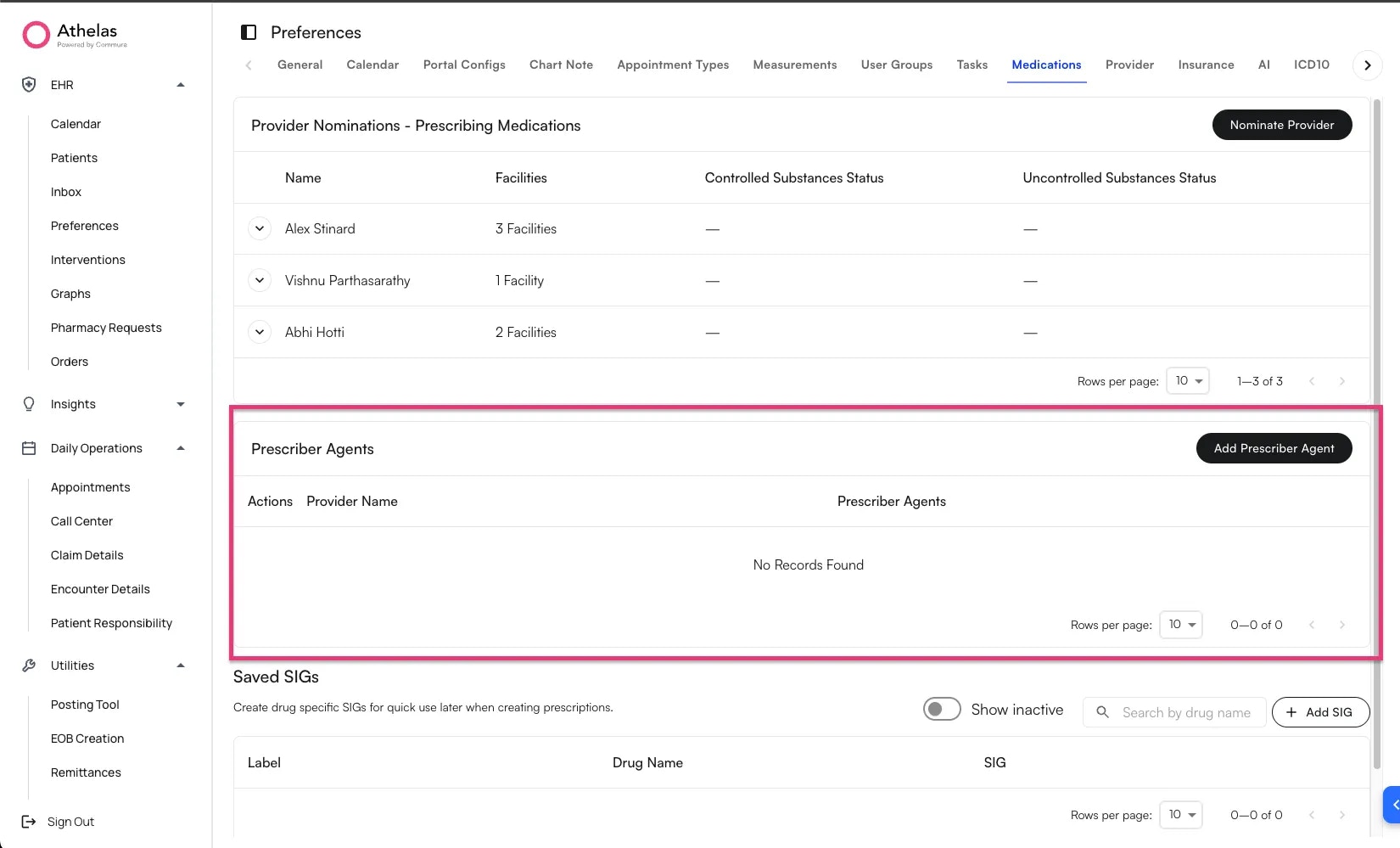
Task: Click the magnifier icon in the drug search
Action: click(1101, 712)
